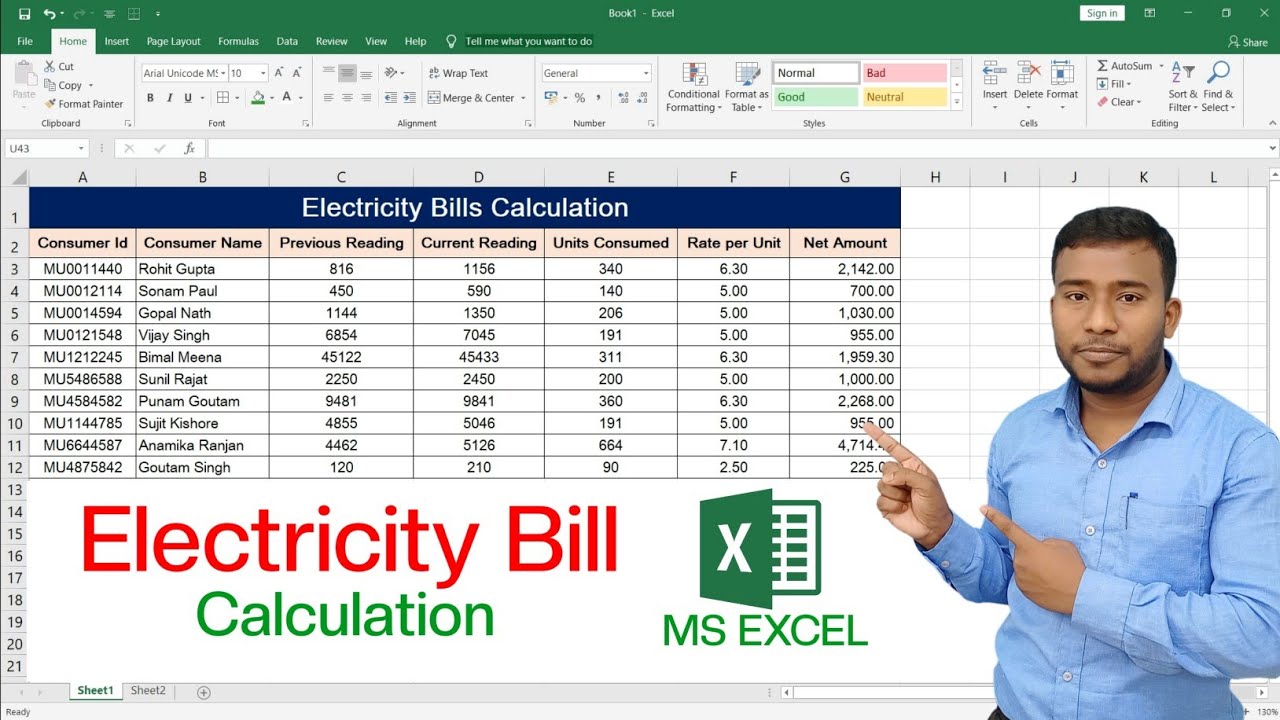1280x720 pixels.
Task: Switch to Sheet2 tab
Action: [x=148, y=691]
